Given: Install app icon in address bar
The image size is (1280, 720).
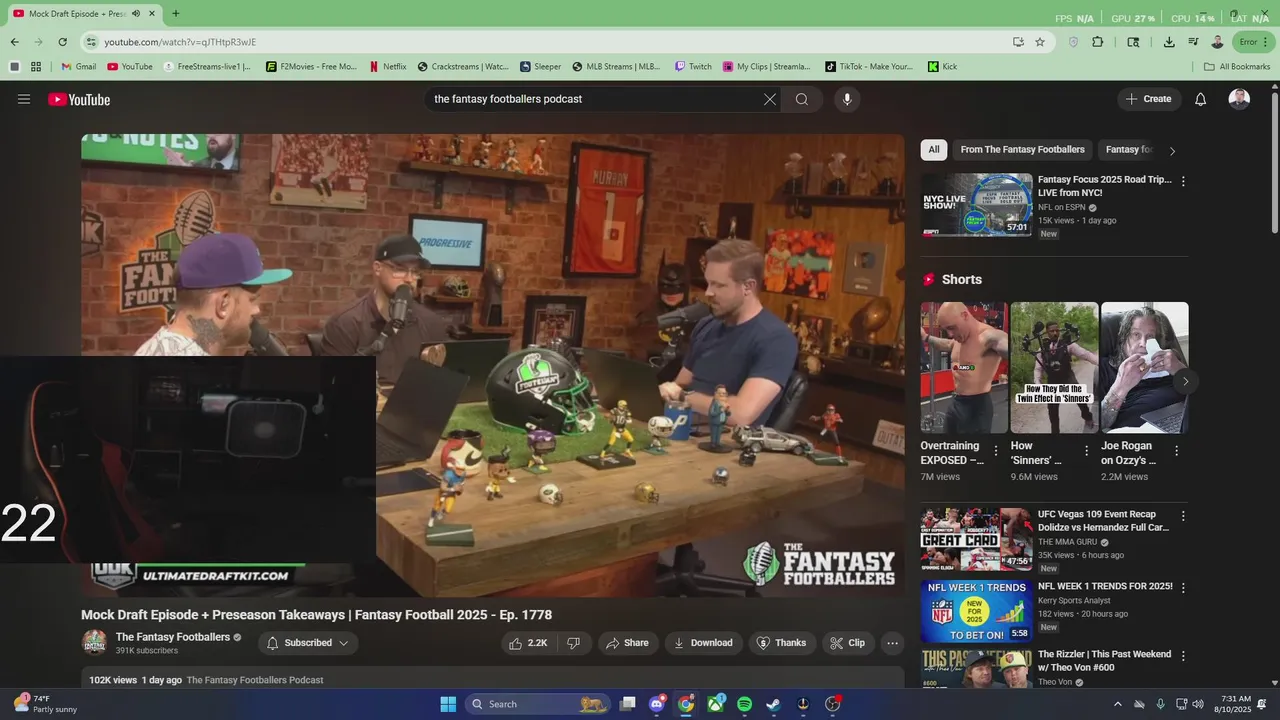Looking at the screenshot, I should point(1018,42).
